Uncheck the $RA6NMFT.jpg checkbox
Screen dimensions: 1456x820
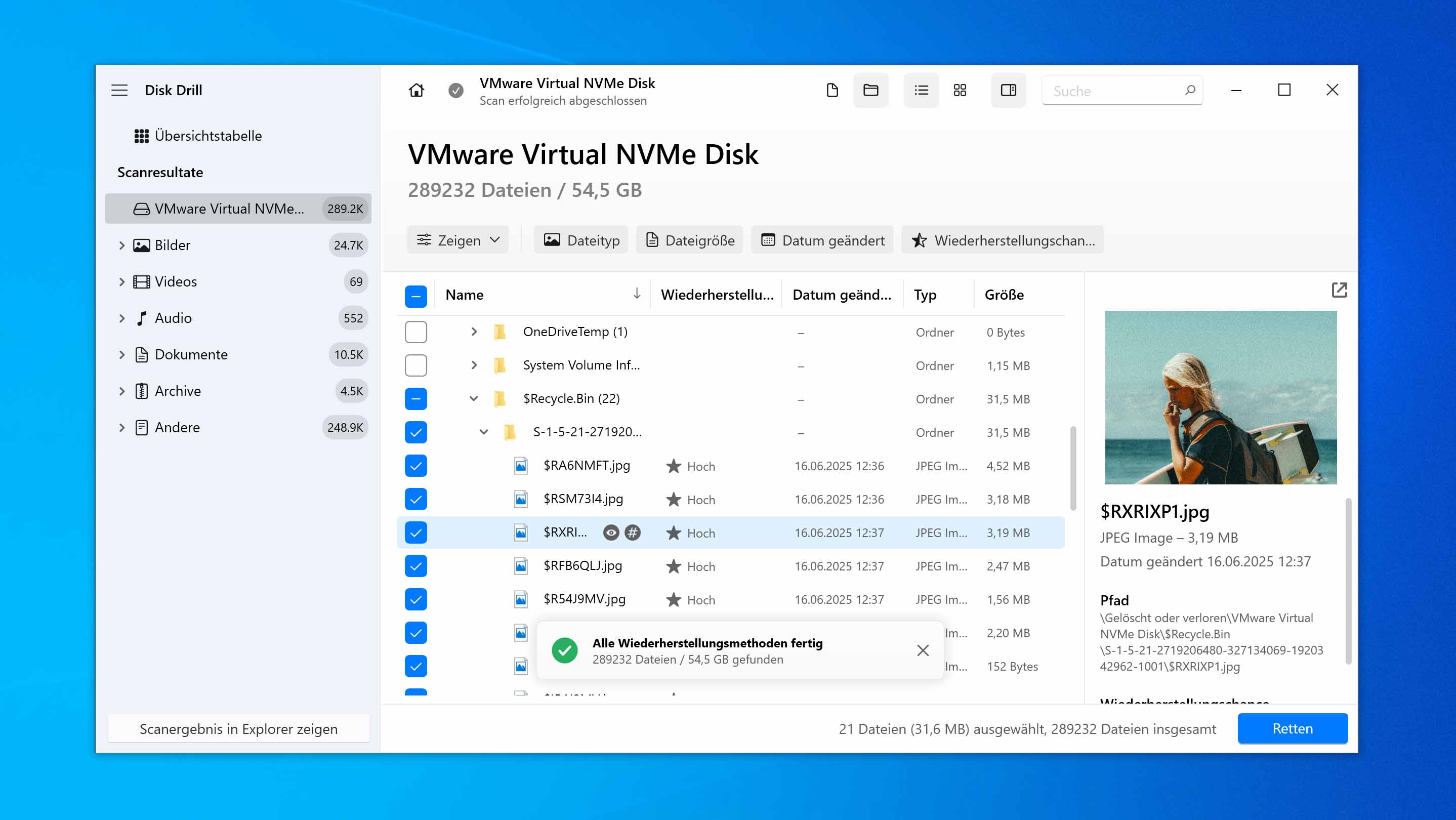pos(415,466)
